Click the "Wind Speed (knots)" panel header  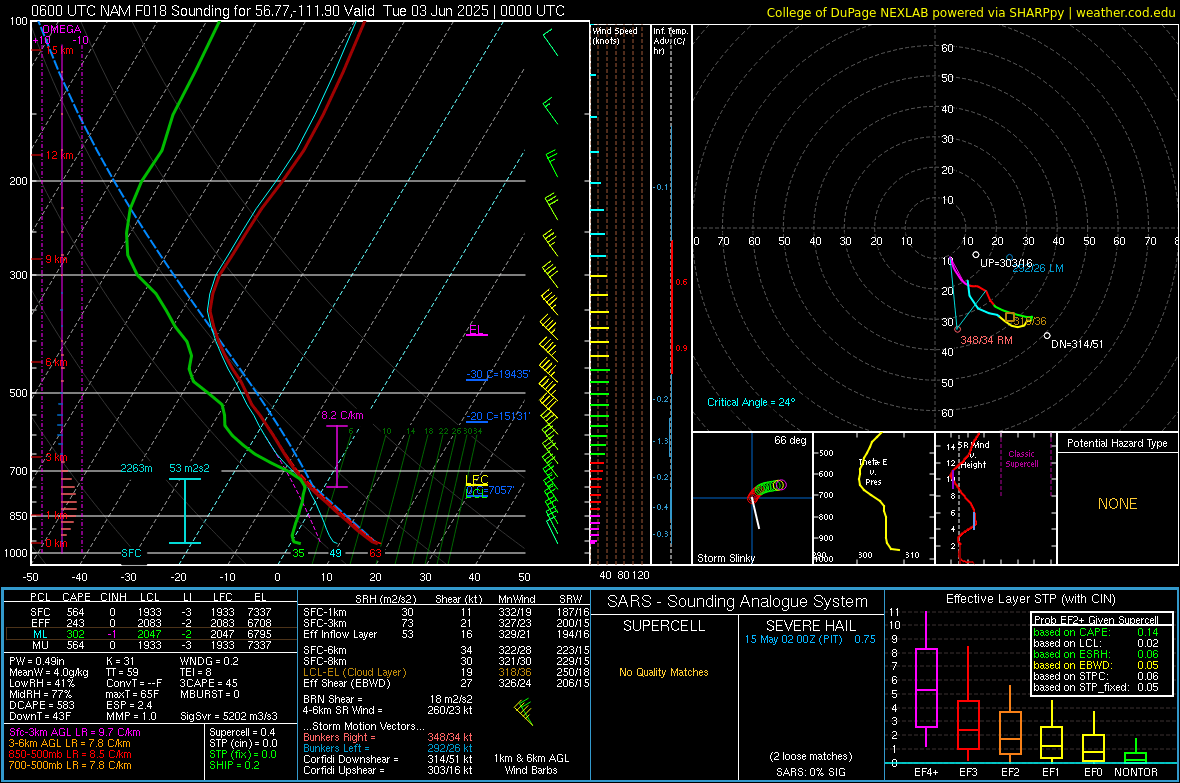click(x=615, y=35)
